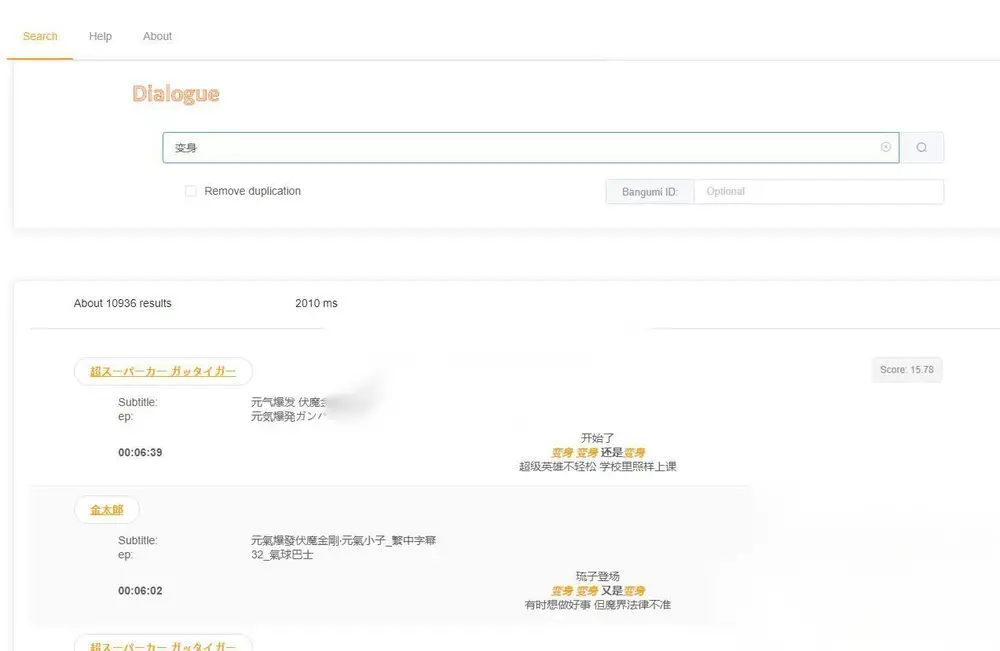This screenshot has height=651, width=1000.
Task: Click the Dialogue heading
Action: click(176, 94)
